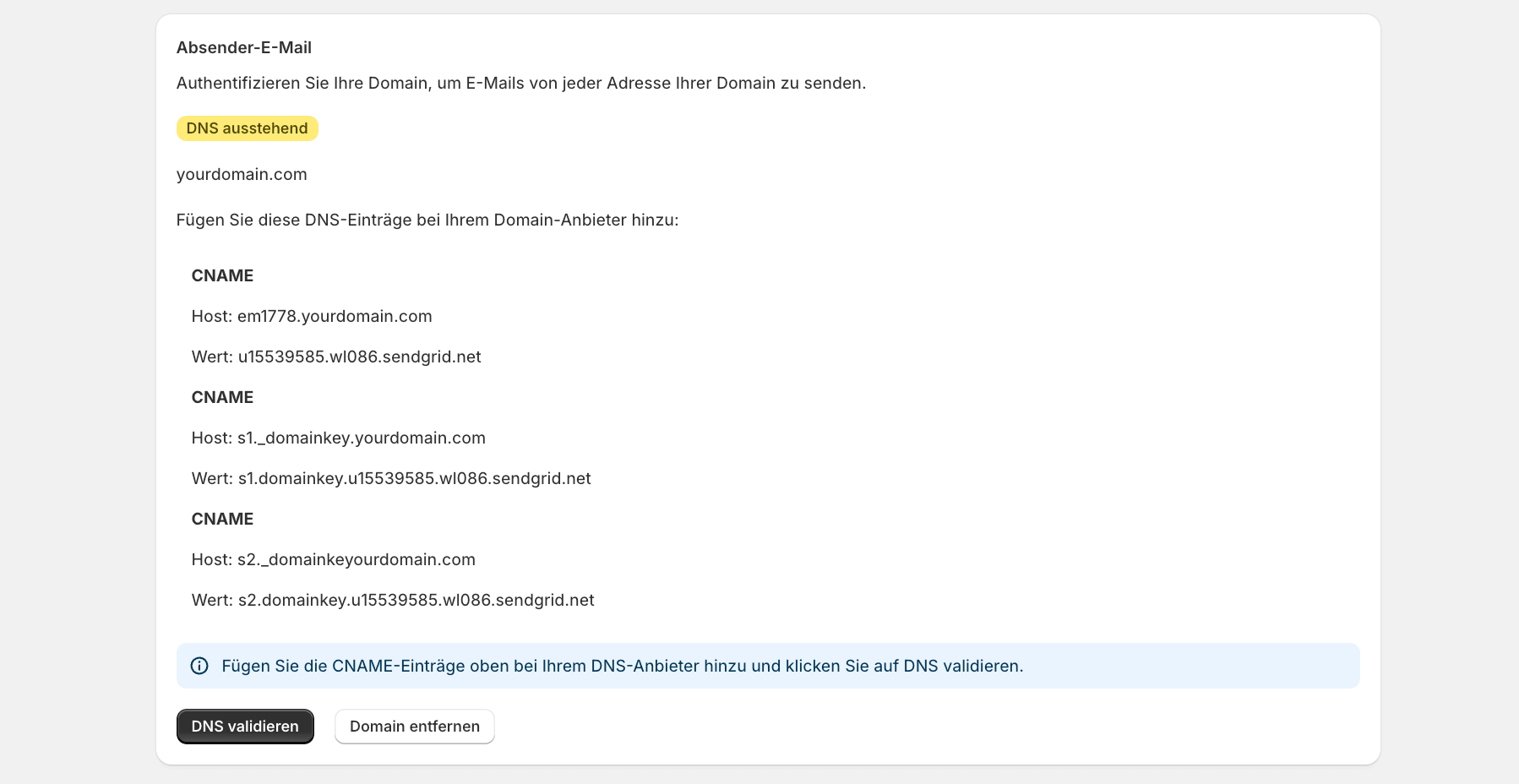Select value s2.domainkey.u15539585.wl086.sendgrid.net
Screen dimensions: 1519x784
392,600
